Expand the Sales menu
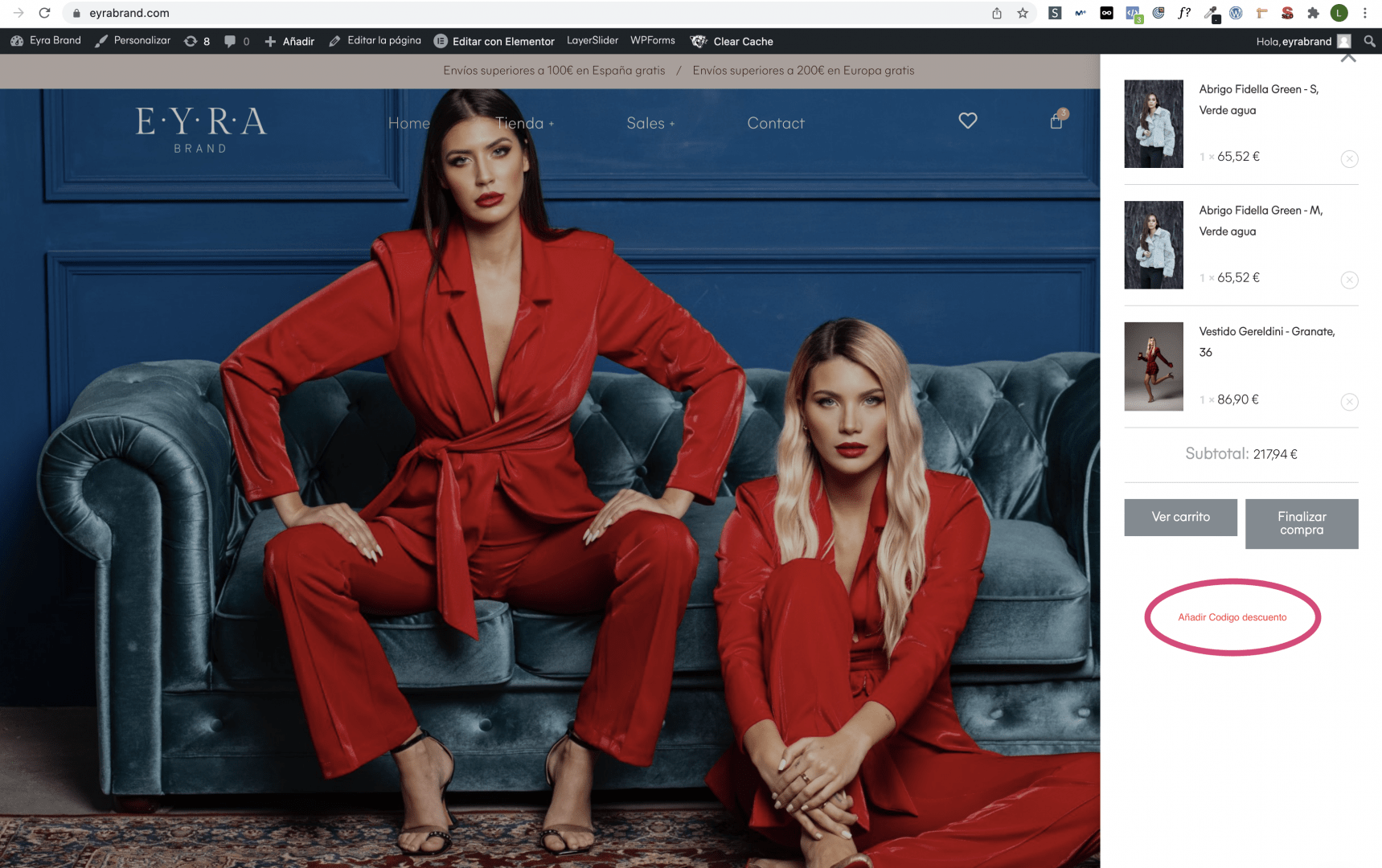This screenshot has height=868, width=1382. coord(650,123)
